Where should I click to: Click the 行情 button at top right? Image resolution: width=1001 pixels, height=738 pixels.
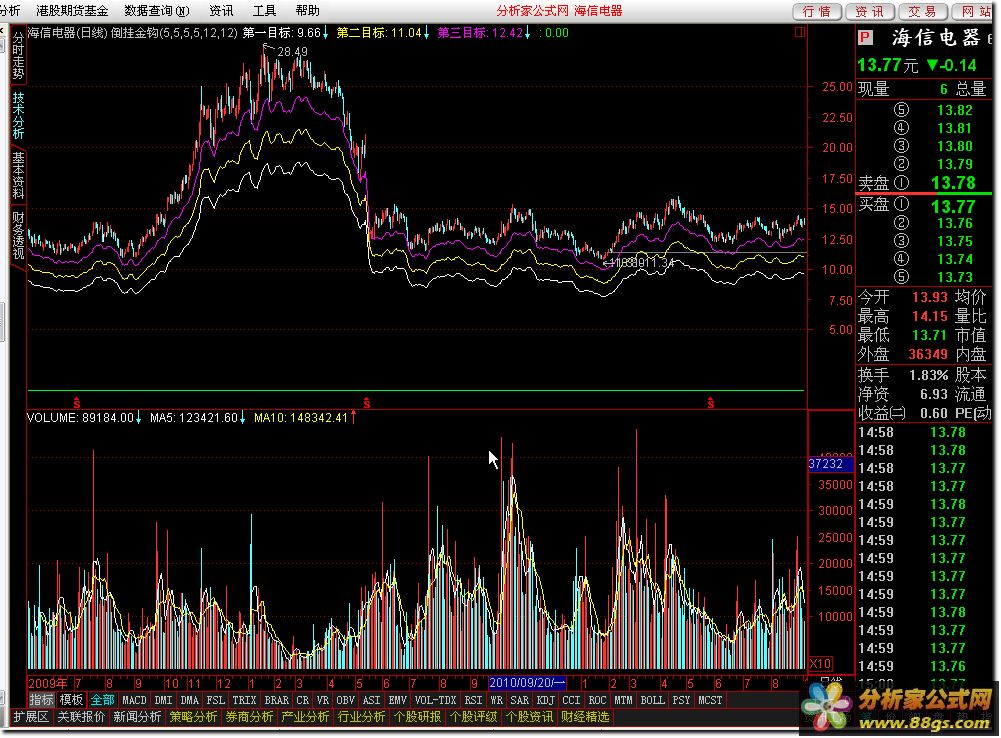click(817, 11)
